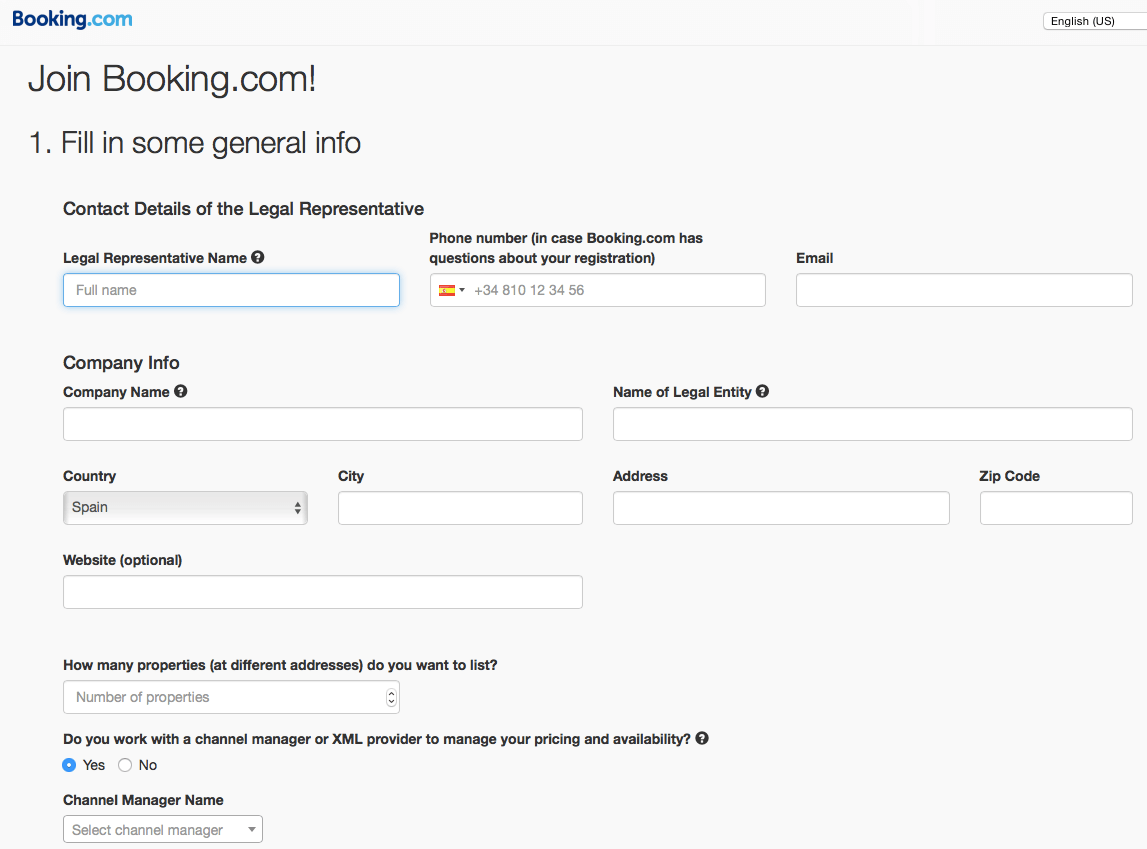Click the Channel Manager Name label
This screenshot has height=849, width=1147.
point(143,800)
